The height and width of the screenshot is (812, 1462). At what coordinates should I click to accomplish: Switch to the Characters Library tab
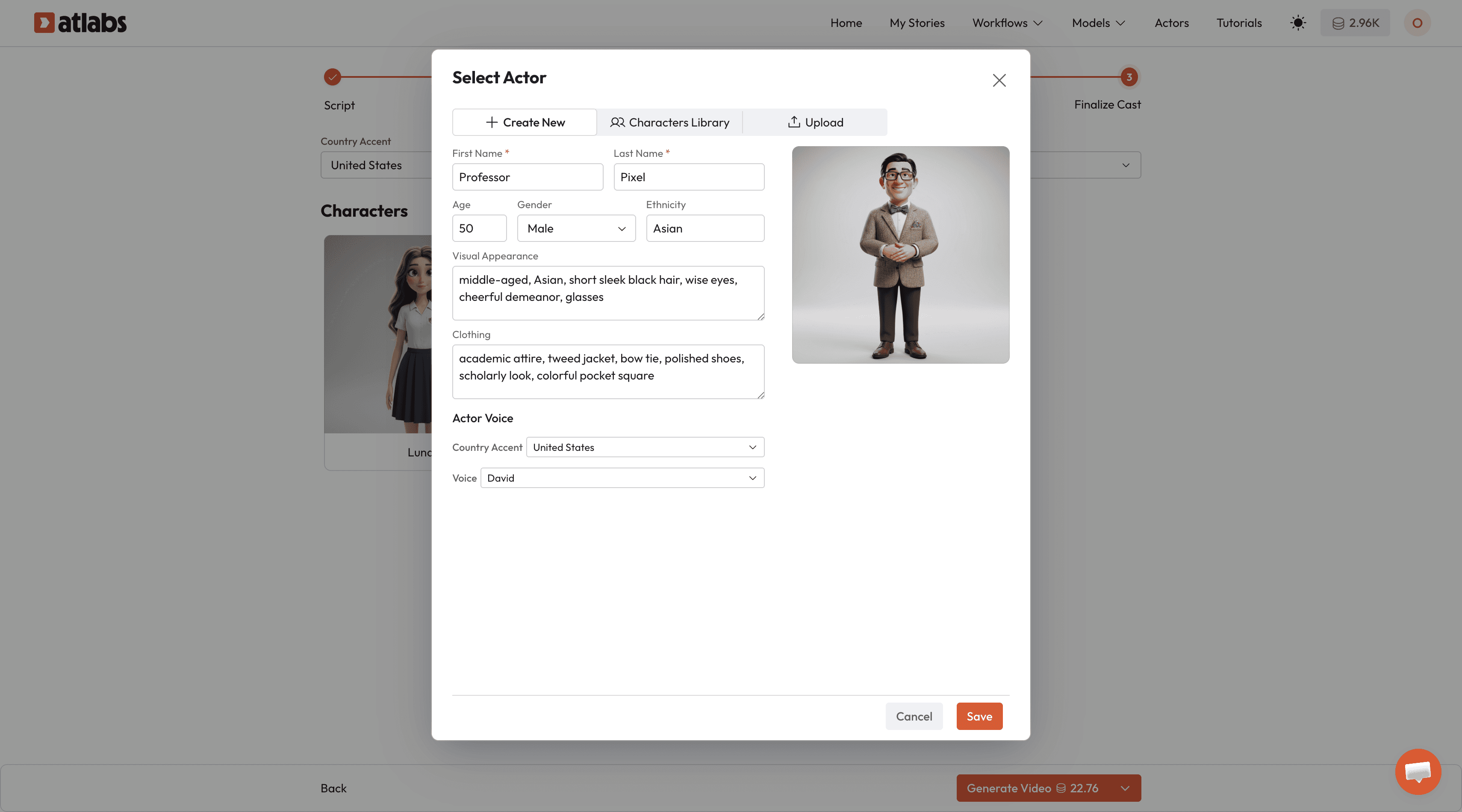tap(670, 122)
